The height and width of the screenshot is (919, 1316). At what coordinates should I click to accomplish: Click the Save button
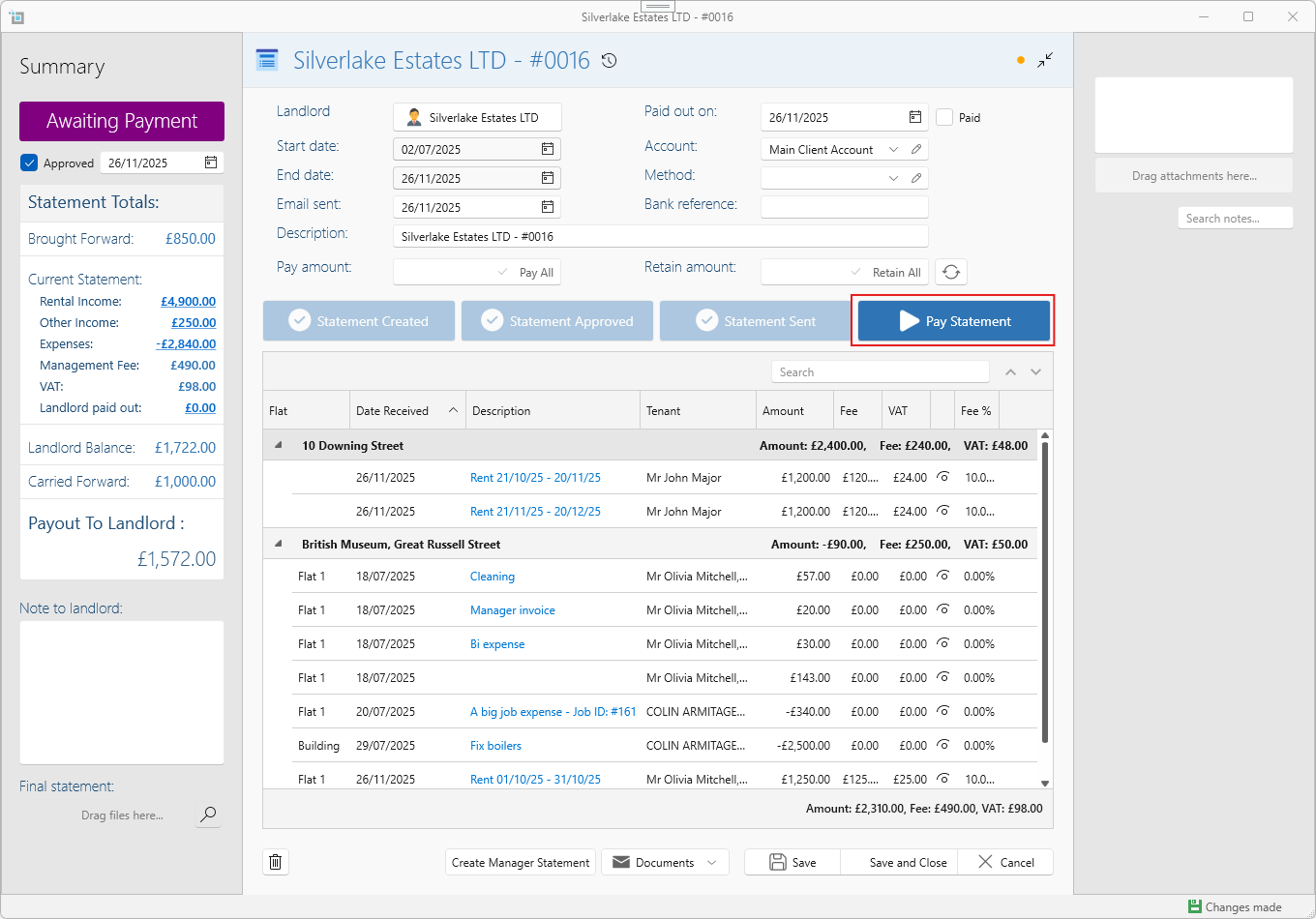click(x=793, y=862)
